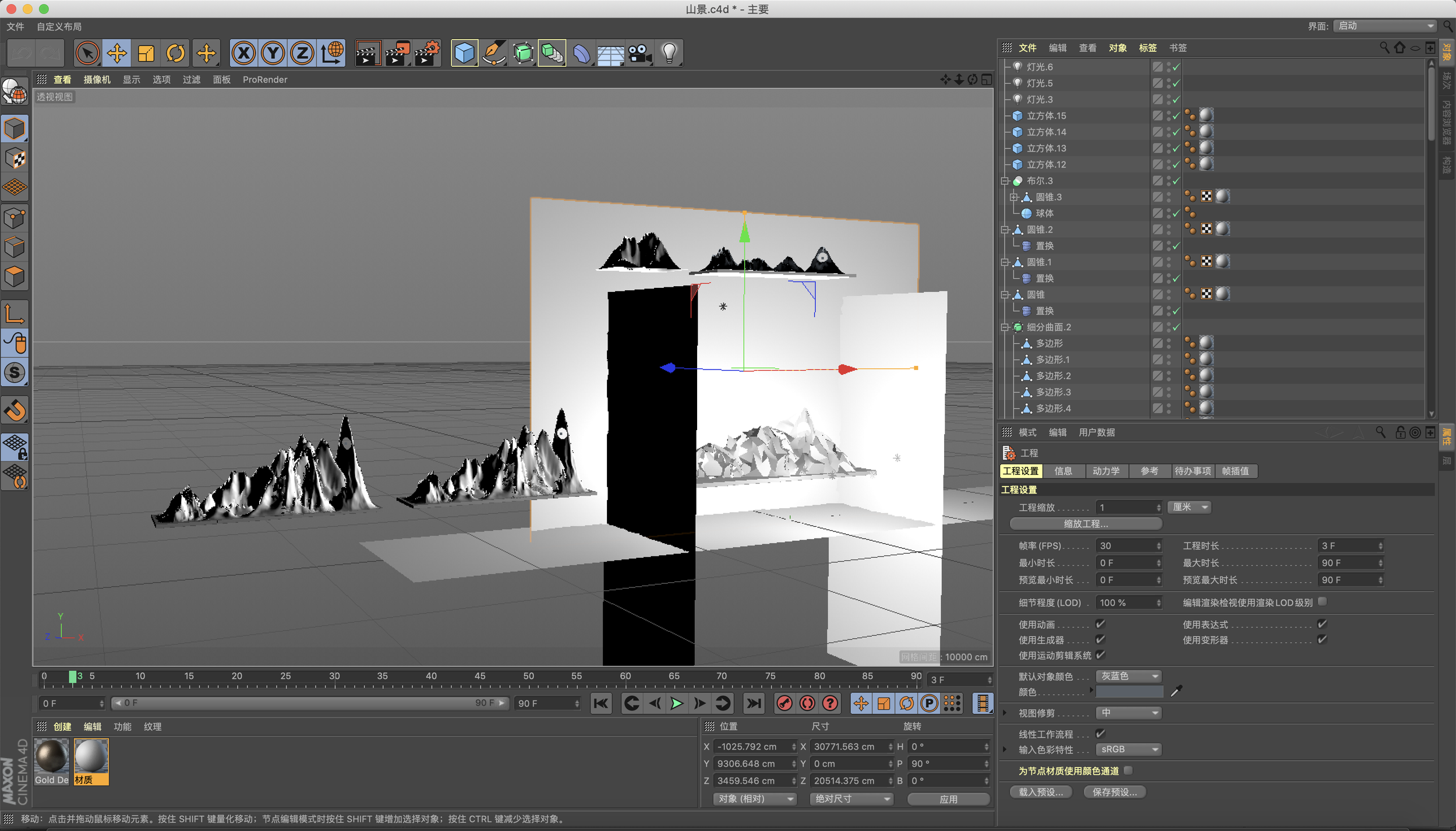
Task: Jump to the animation end
Action: 754,703
